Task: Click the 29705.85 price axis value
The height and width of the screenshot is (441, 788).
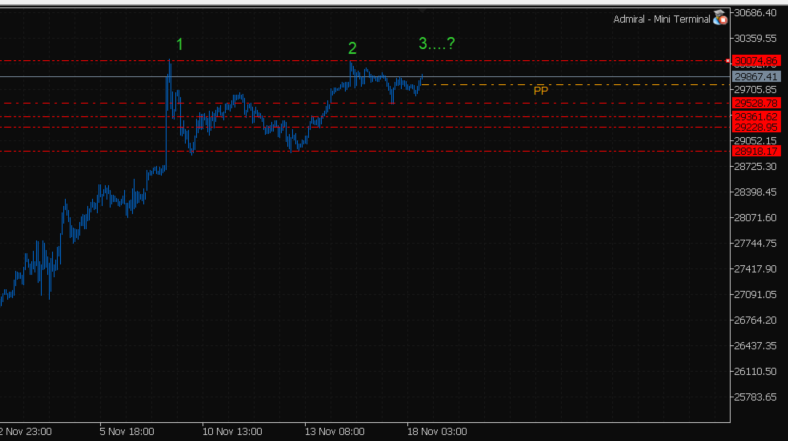Action: 755,89
